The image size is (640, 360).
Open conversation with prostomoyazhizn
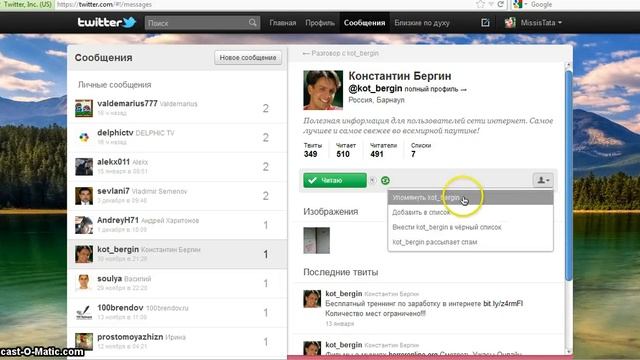[x=177, y=342]
